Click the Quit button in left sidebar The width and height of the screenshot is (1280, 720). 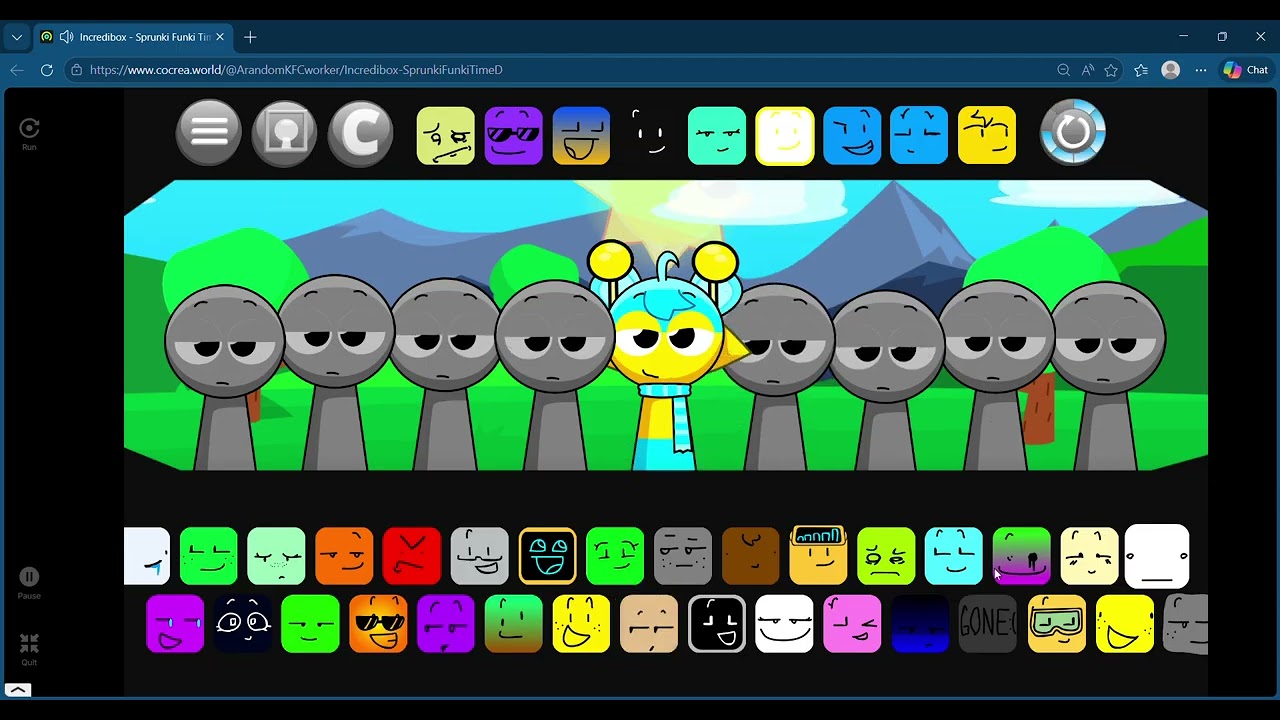(29, 649)
